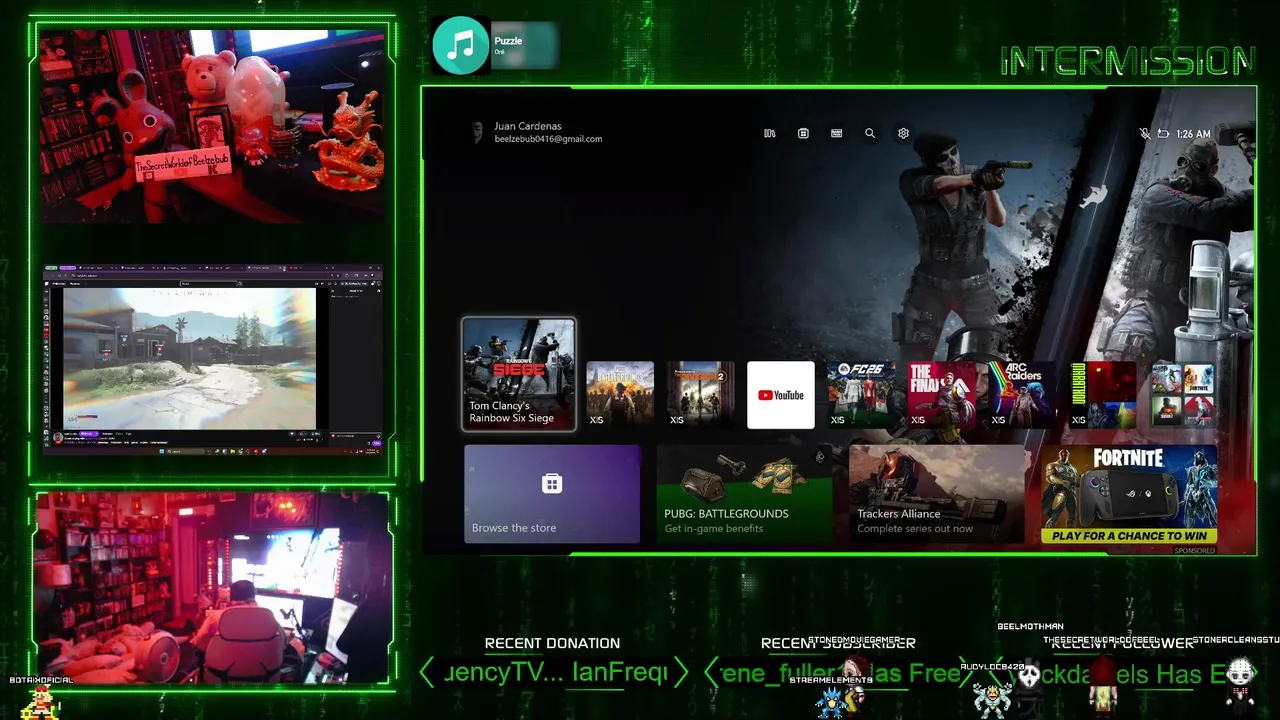Select the Juan Cardenas profile avatar
This screenshot has width=1280, height=720.
click(478, 132)
